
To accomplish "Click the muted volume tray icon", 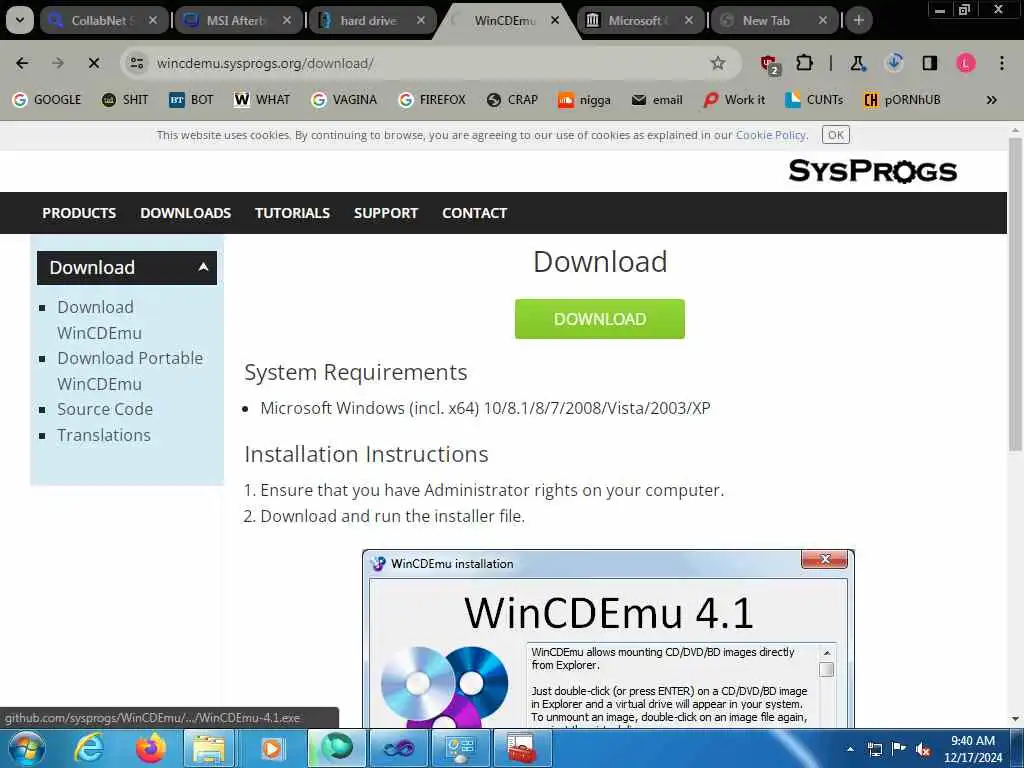I will pyautogui.click(x=923, y=750).
